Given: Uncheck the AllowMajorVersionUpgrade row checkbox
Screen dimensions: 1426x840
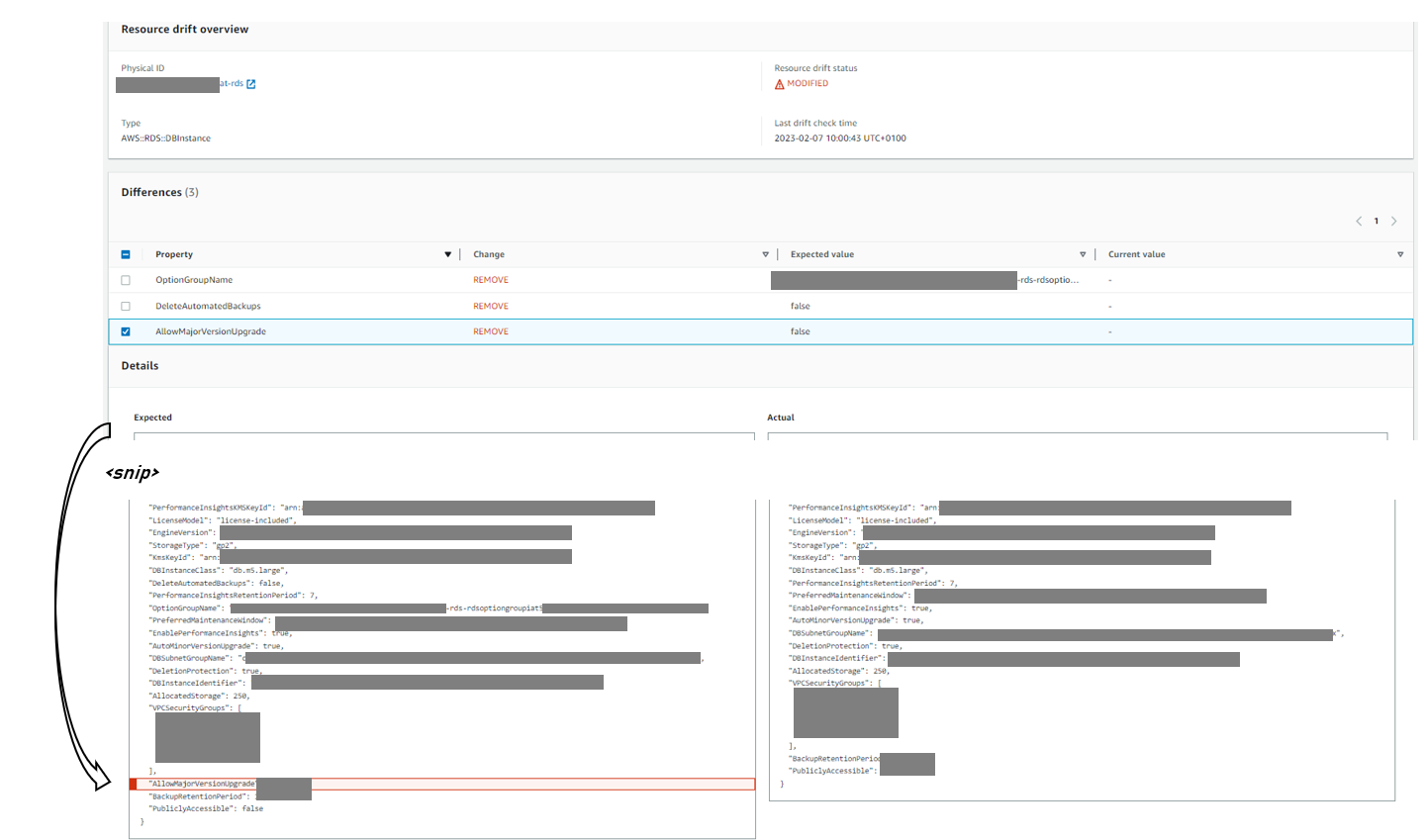Looking at the screenshot, I should 126,331.
